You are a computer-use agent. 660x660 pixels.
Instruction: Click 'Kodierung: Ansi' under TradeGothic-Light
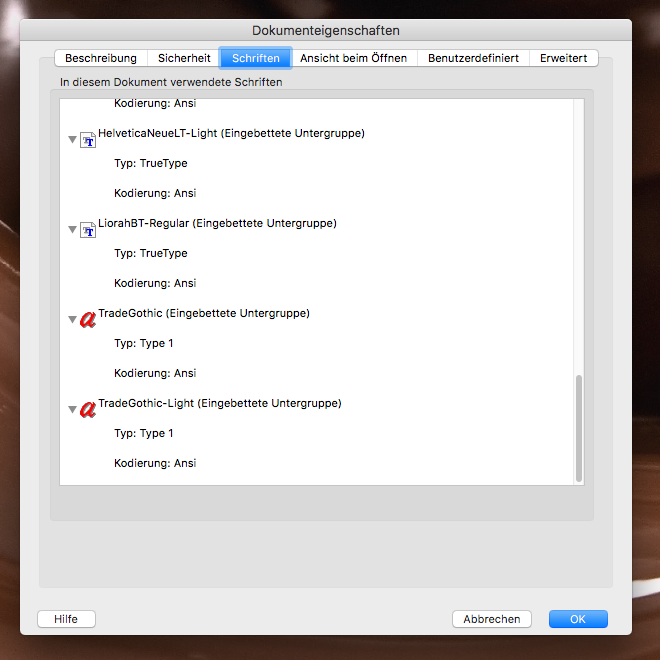155,463
